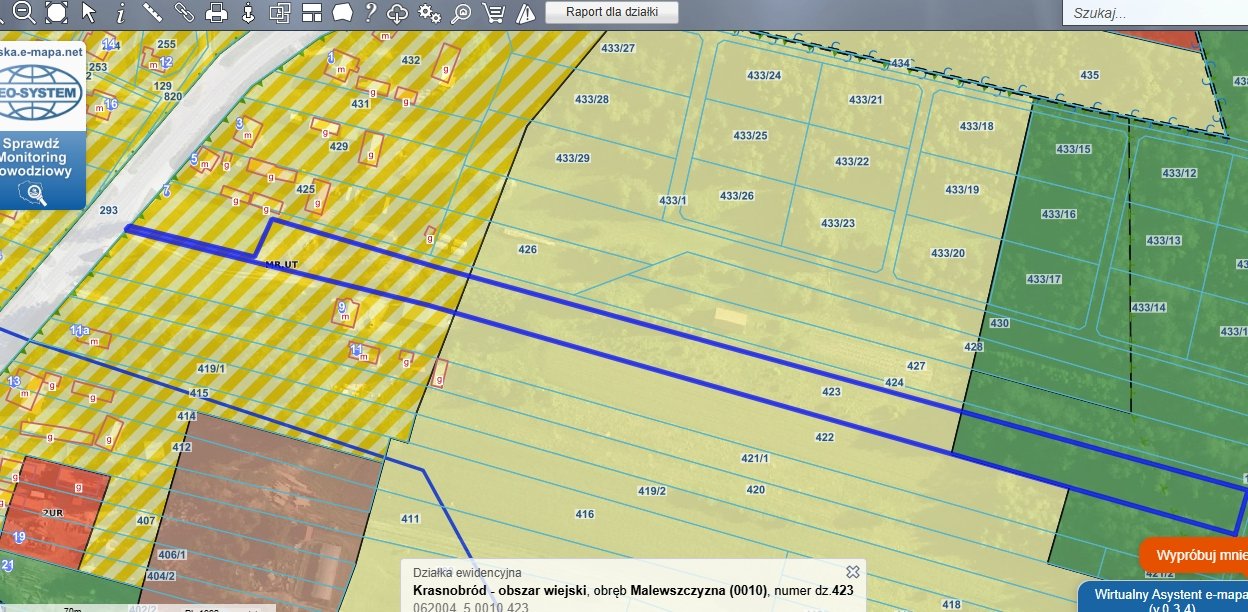The width and height of the screenshot is (1248, 612).
Task: Click the chain link share icon
Action: [x=184, y=12]
